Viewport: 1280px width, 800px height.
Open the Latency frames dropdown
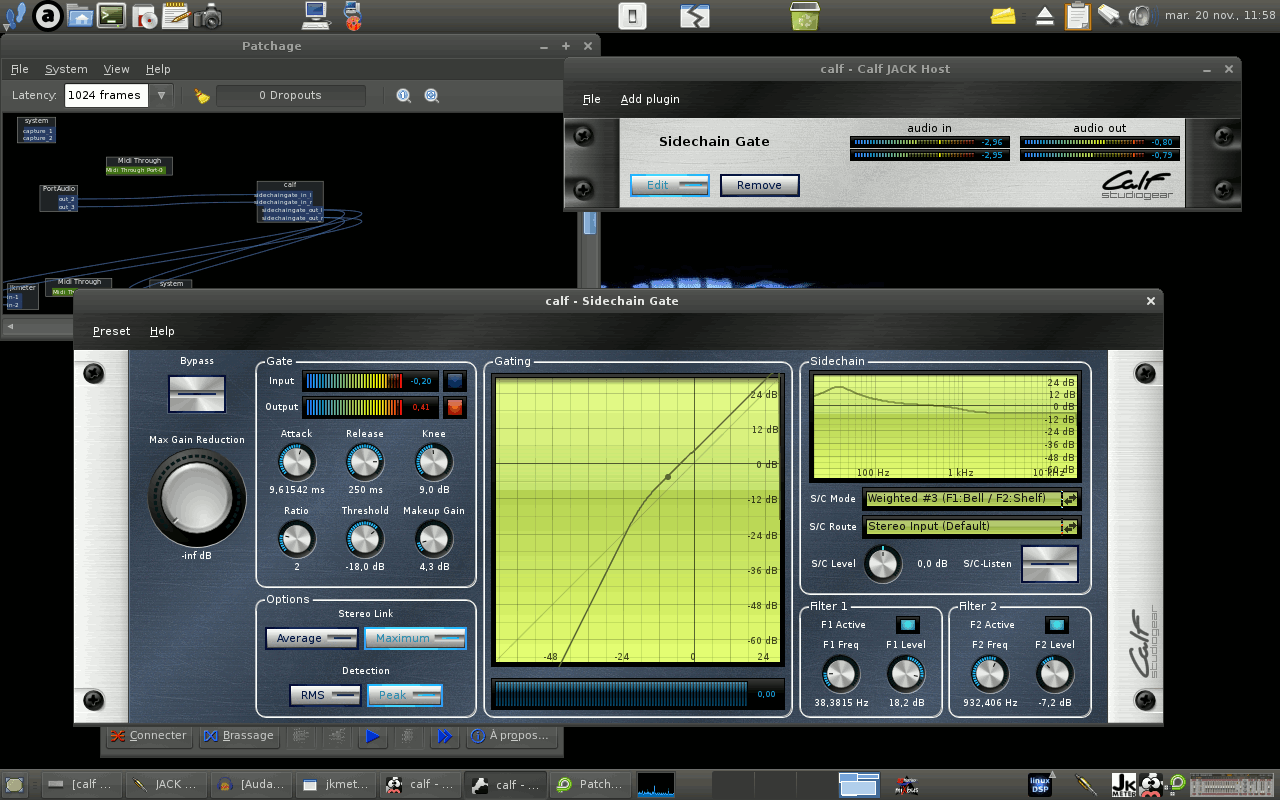[161, 95]
